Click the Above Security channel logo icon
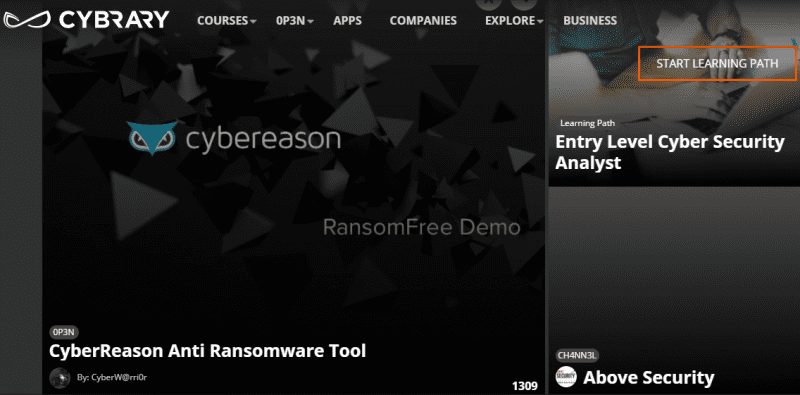 pos(566,377)
